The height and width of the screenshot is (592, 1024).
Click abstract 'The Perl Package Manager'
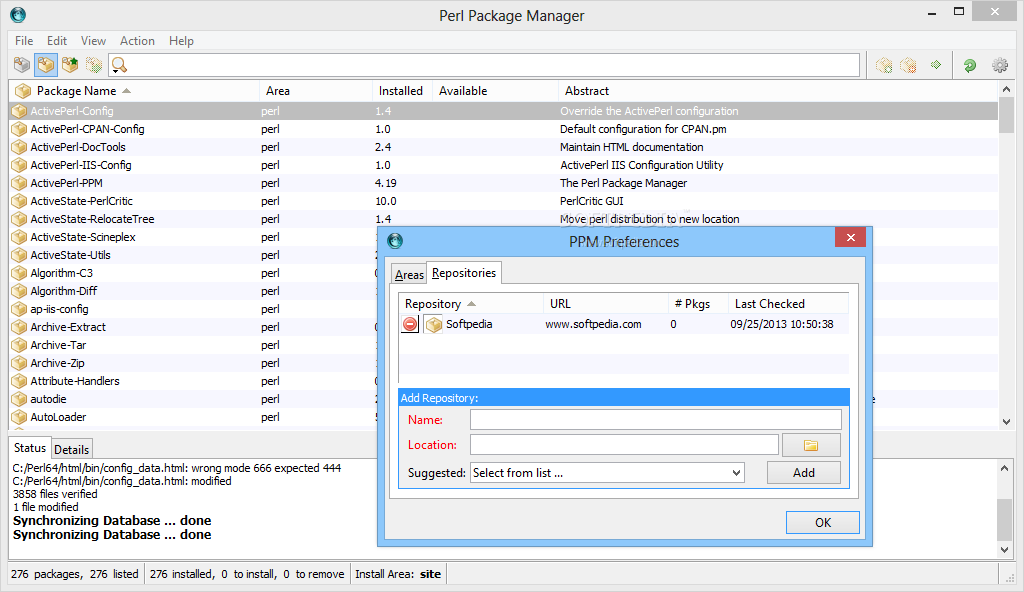click(x=624, y=183)
